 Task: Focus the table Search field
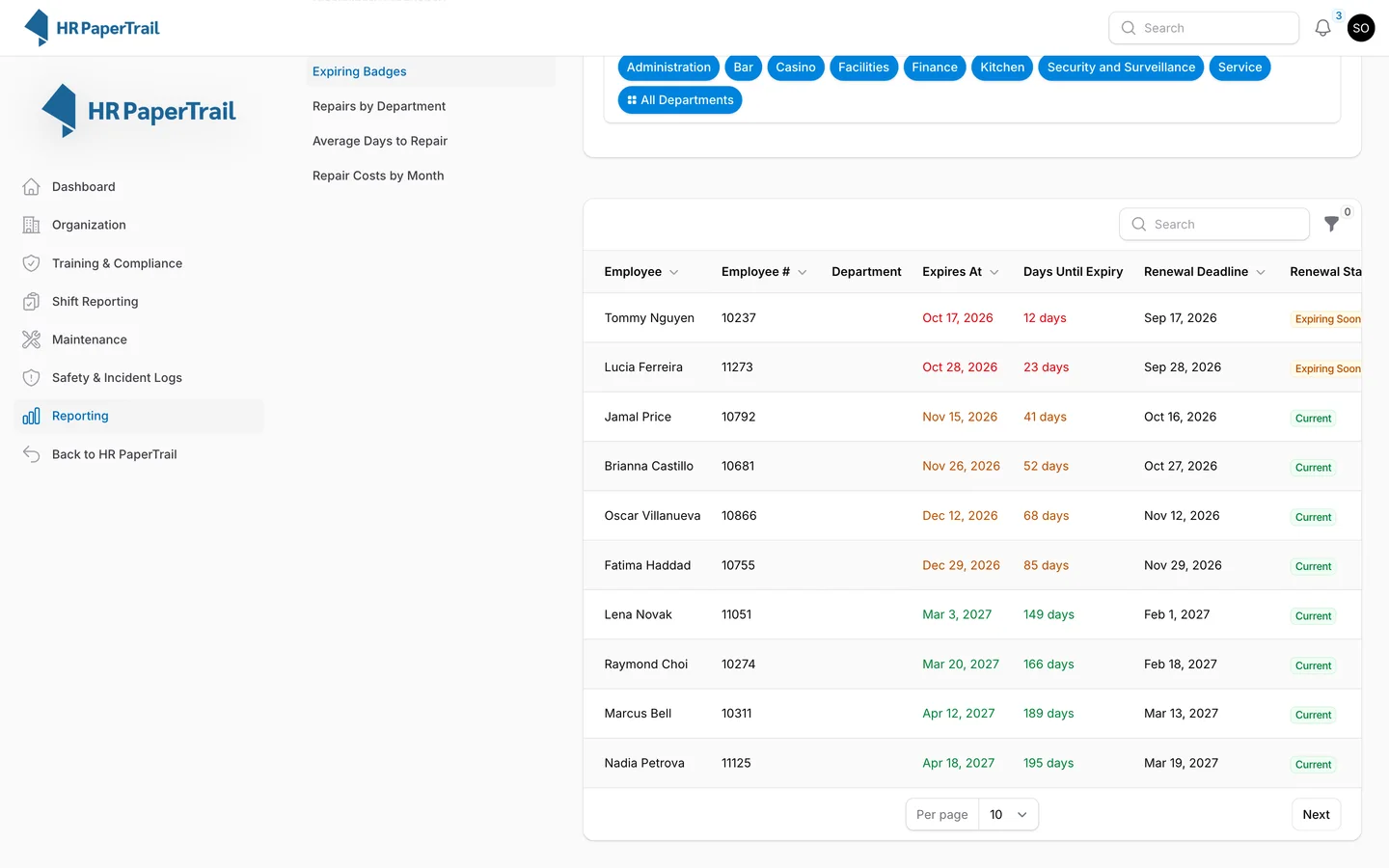pos(1214,224)
